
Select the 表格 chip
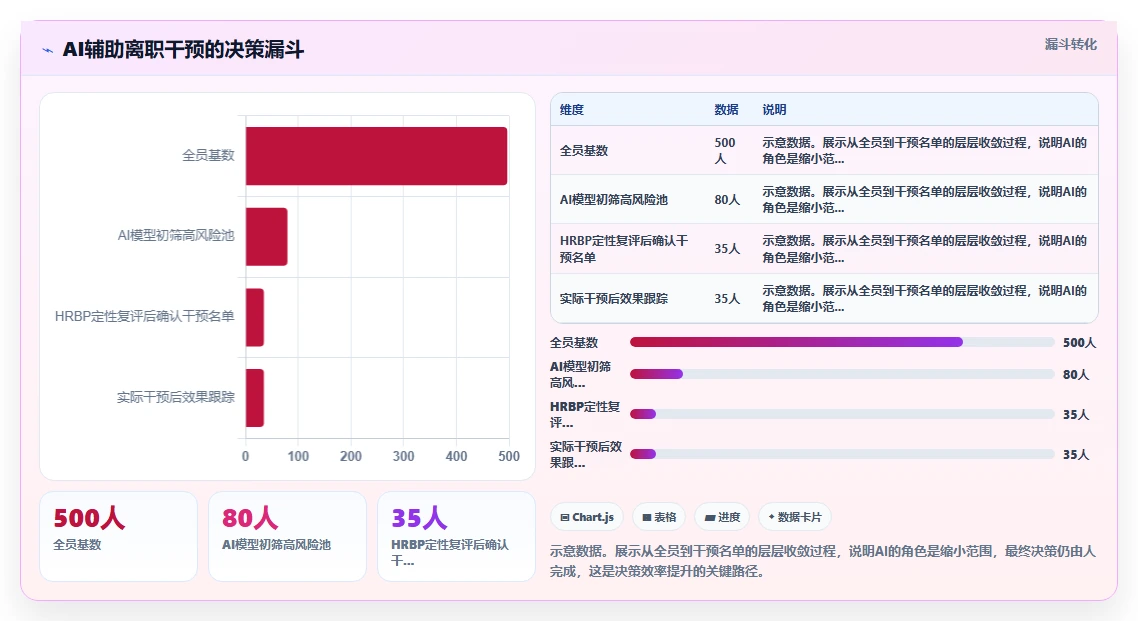[658, 517]
